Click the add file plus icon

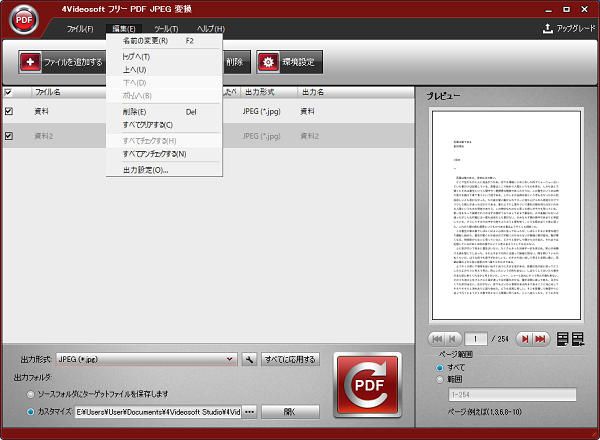[x=31, y=62]
